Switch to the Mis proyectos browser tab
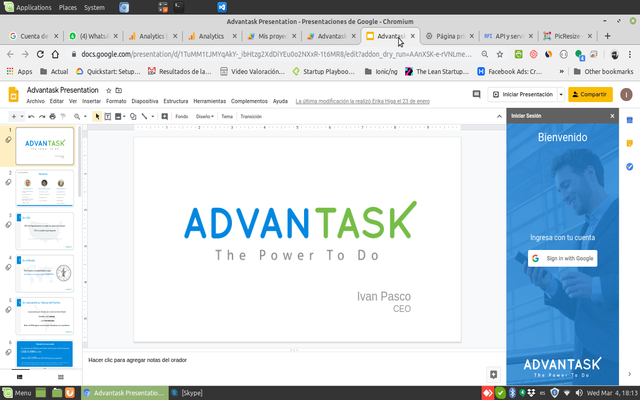The height and width of the screenshot is (400, 640). coord(272,36)
